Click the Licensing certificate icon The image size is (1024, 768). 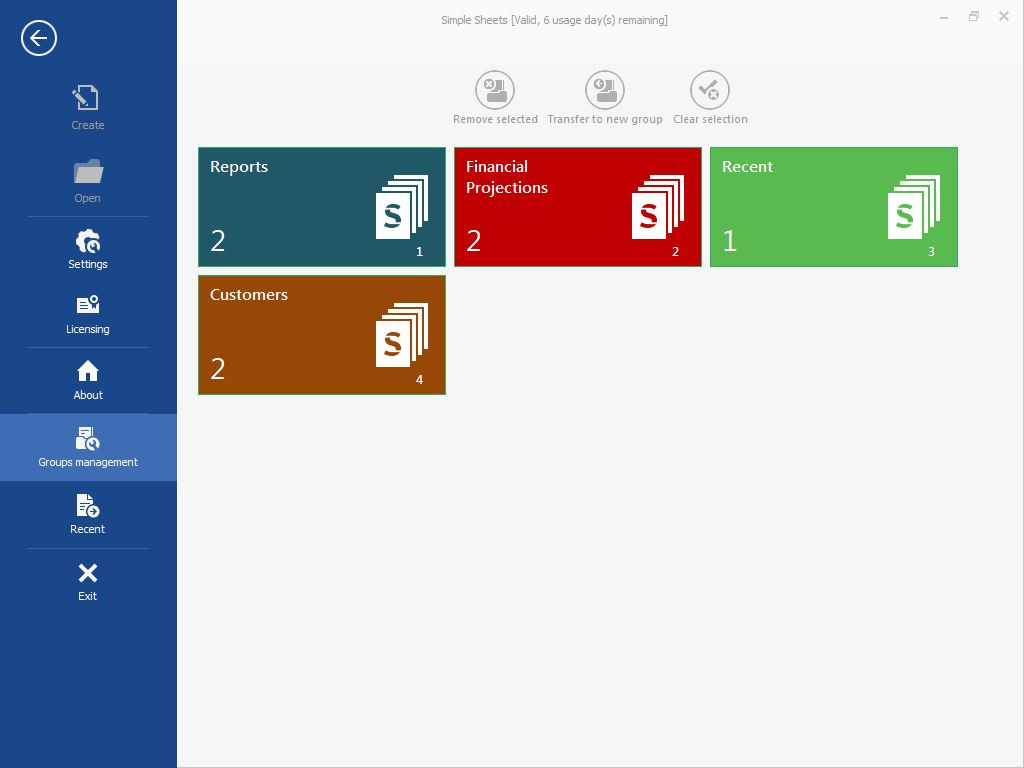88,305
